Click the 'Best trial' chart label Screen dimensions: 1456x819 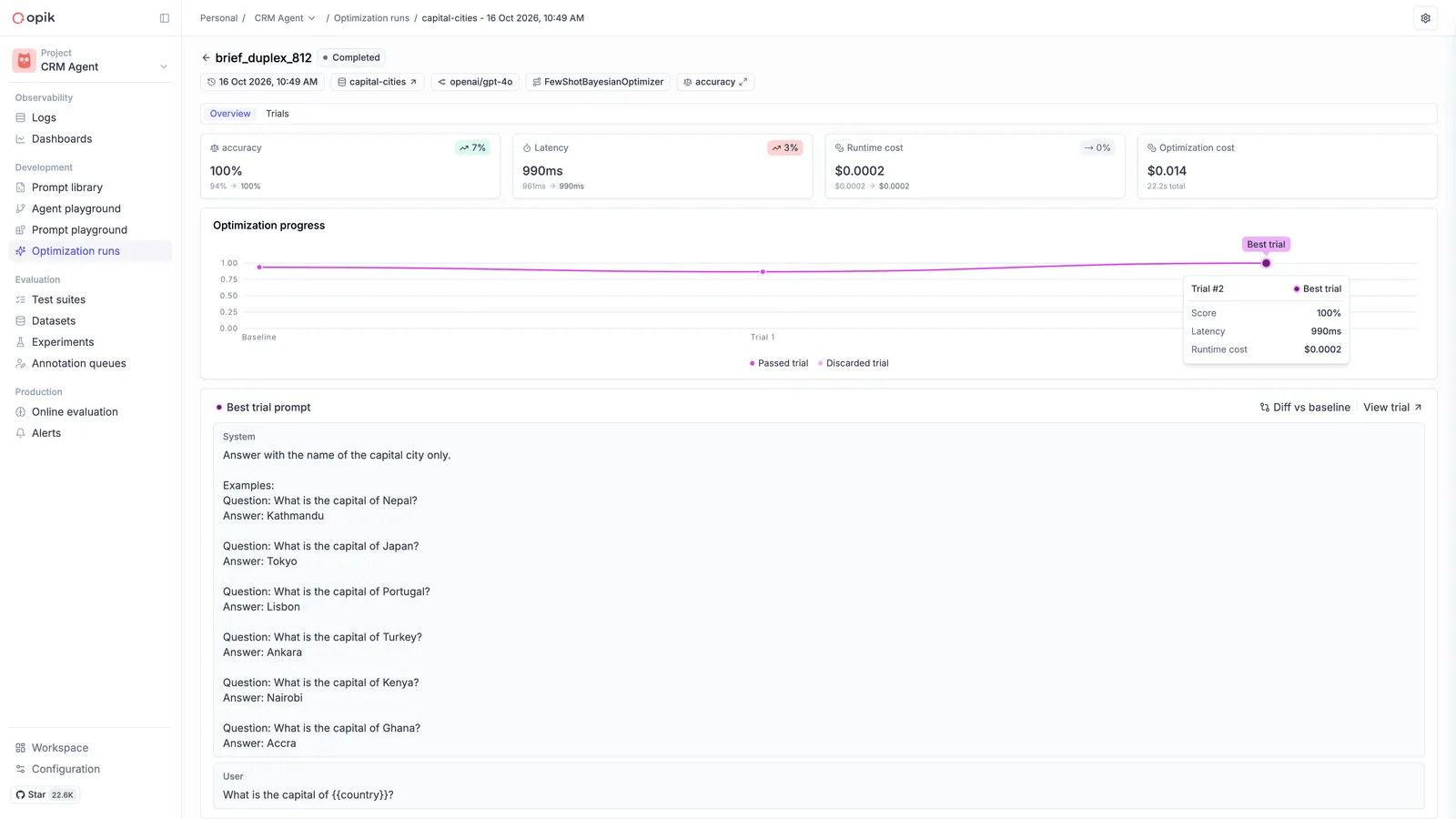coord(1266,244)
